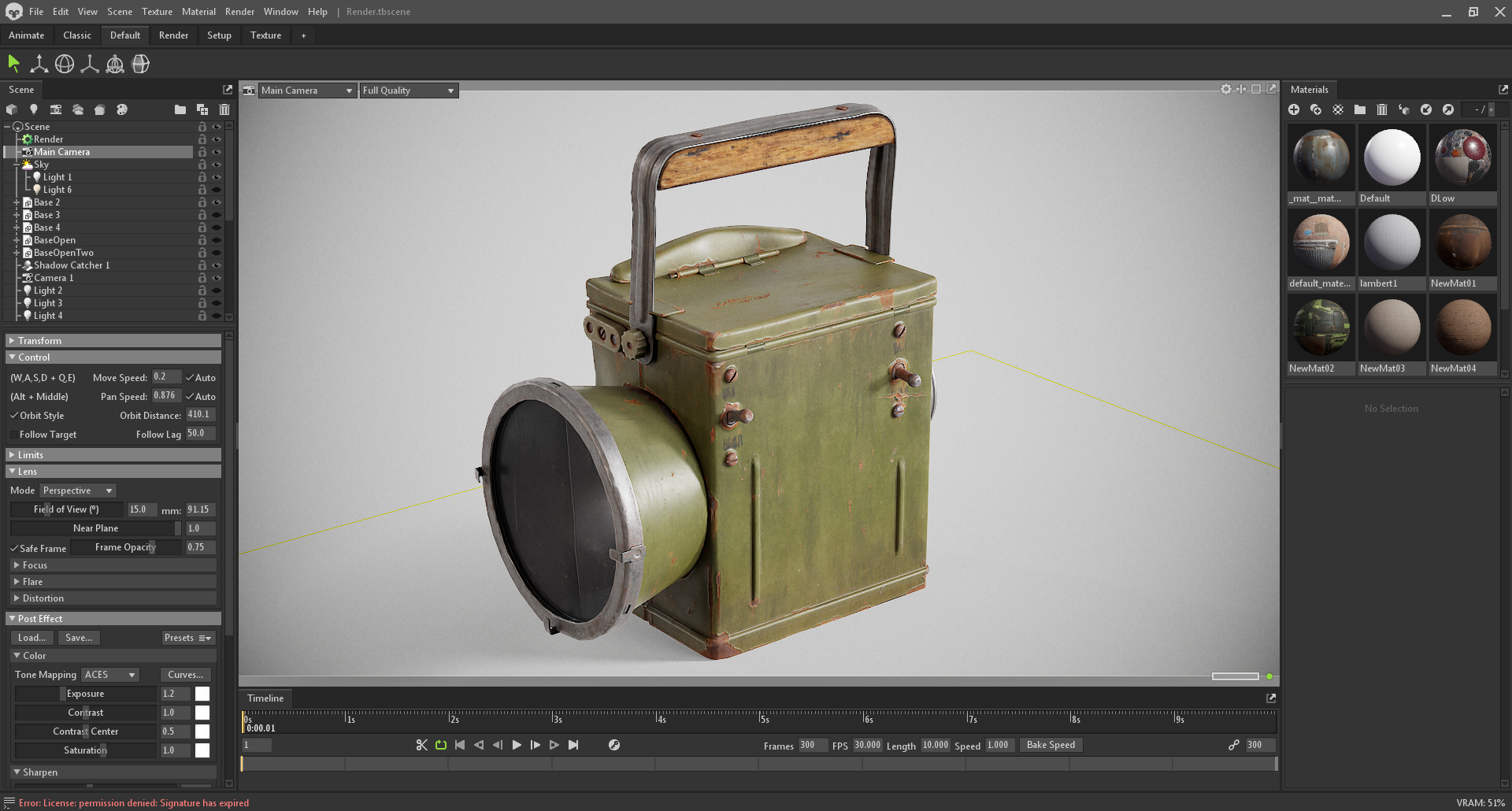Enable the Follow Target checkbox

pyautogui.click(x=13, y=434)
